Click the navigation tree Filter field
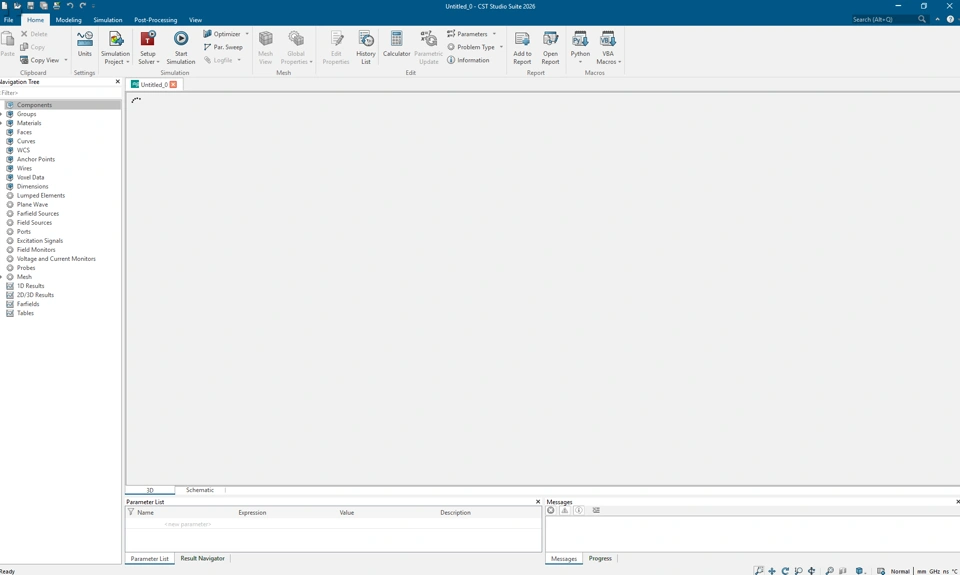Viewport: 960px width, 575px height. click(x=61, y=92)
